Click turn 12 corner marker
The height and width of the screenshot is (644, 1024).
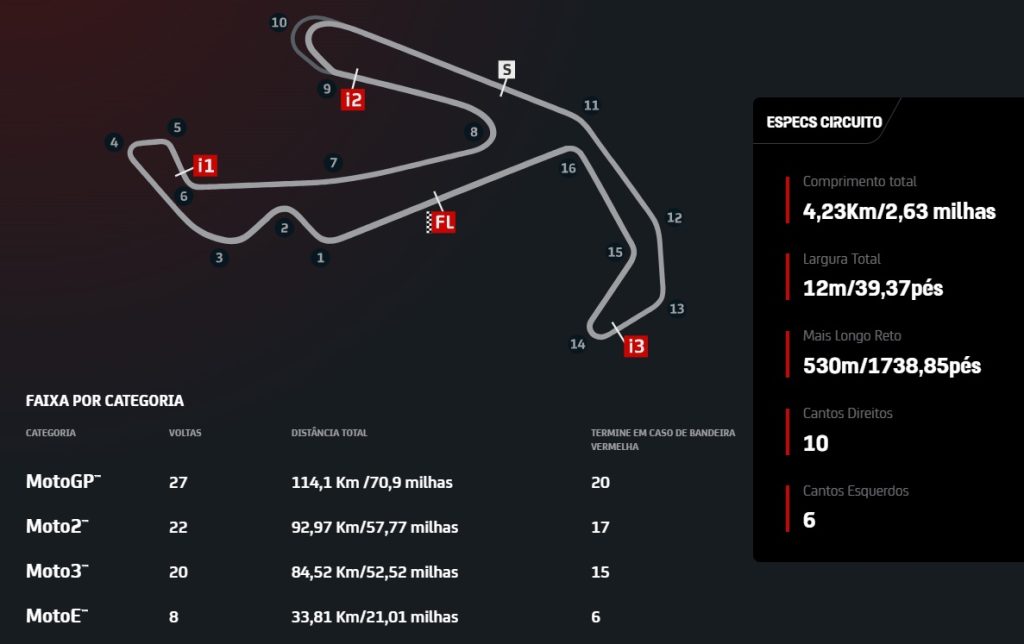(674, 217)
